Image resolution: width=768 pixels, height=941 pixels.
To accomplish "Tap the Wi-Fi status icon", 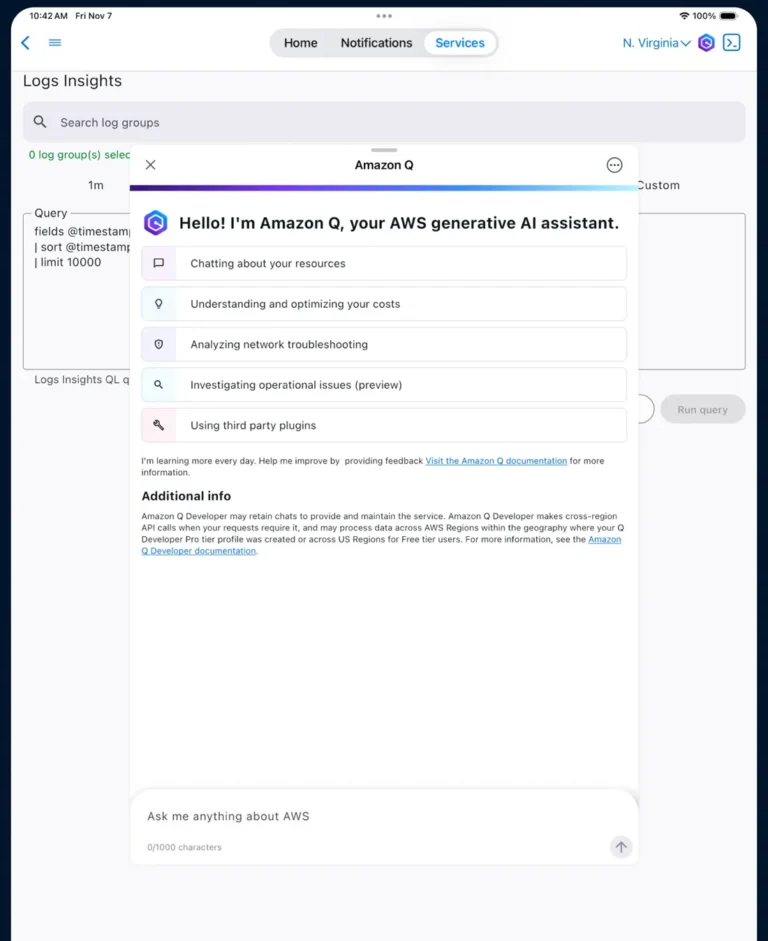I will [684, 16].
